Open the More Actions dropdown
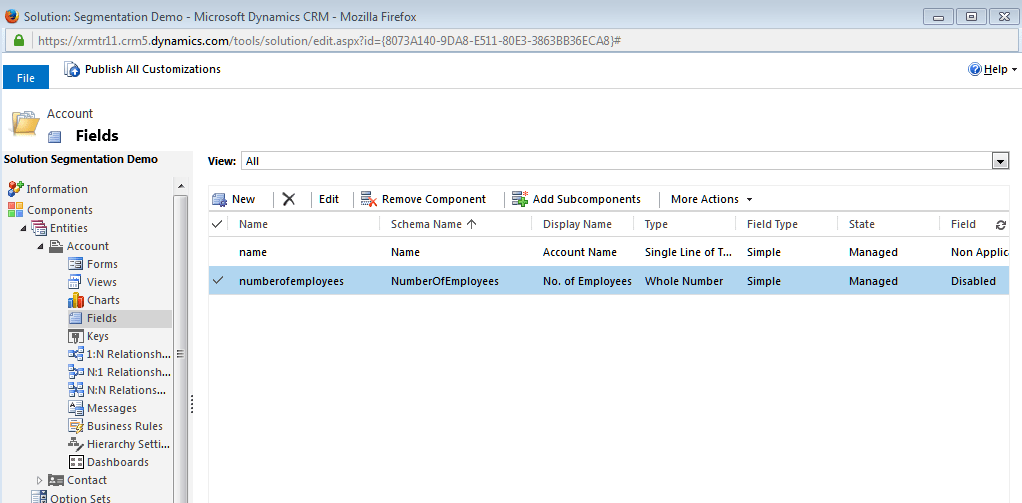 (712, 199)
